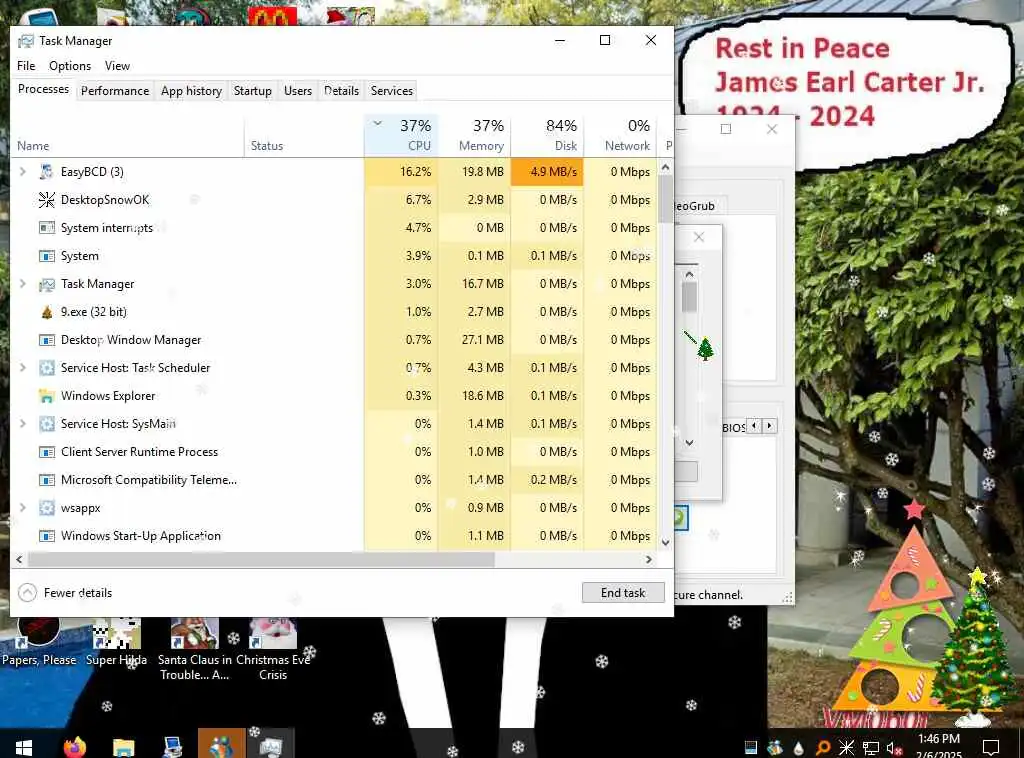Switch to the App history tab
The image size is (1024, 758).
(191, 91)
